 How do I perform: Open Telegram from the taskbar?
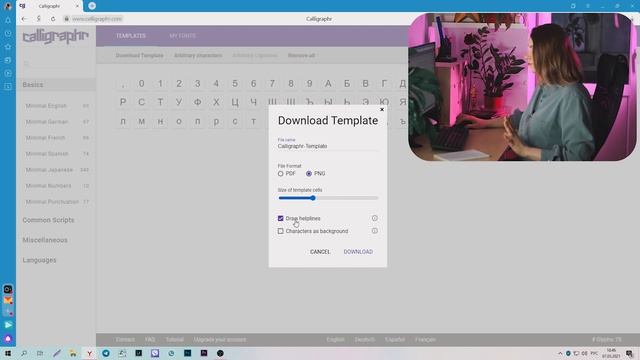click(x=106, y=353)
